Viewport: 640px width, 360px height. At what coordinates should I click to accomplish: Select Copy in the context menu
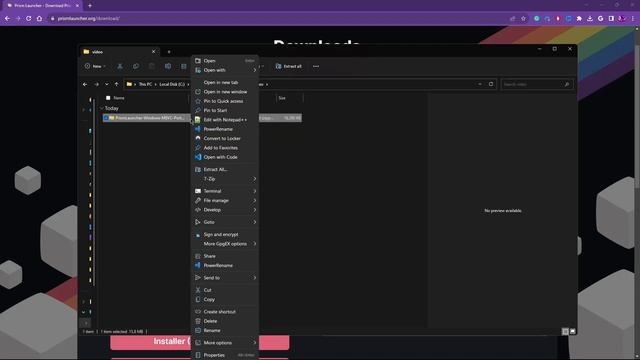(x=225, y=299)
